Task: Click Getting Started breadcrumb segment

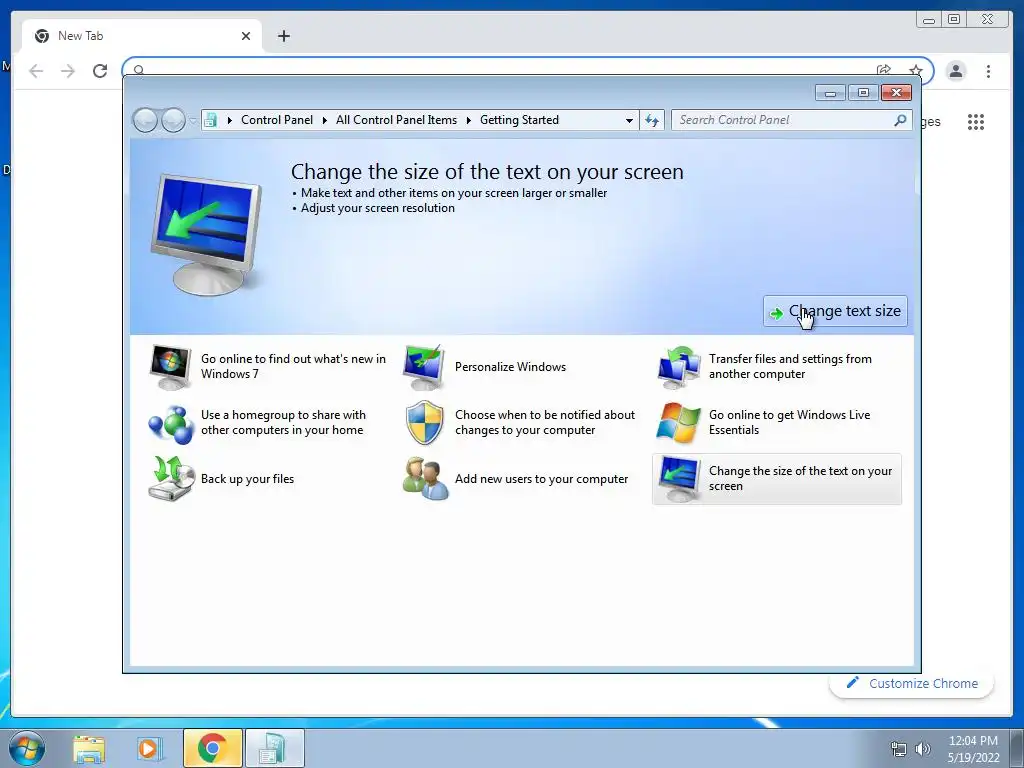Action: [519, 120]
